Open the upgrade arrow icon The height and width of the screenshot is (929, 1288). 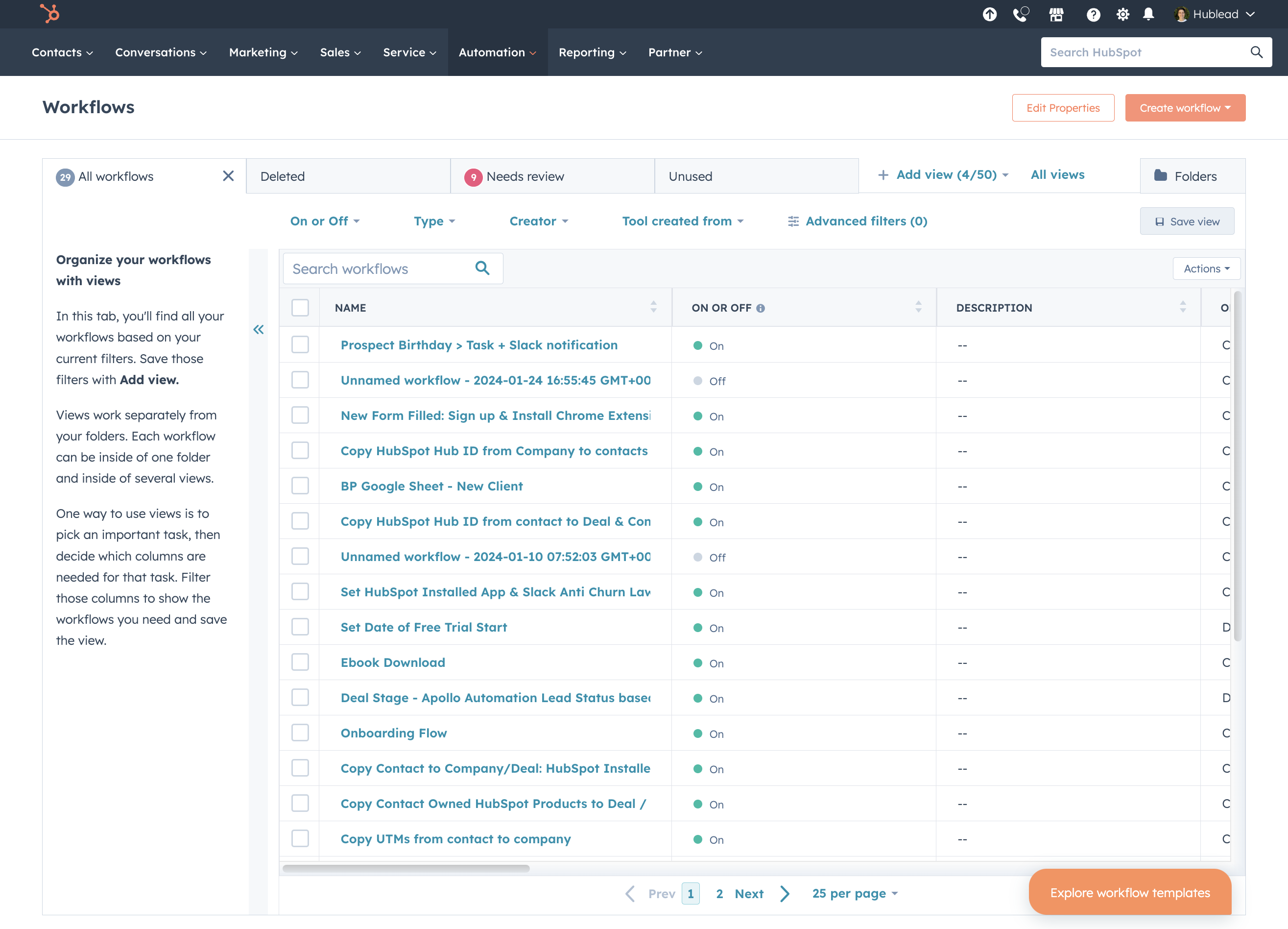[990, 14]
